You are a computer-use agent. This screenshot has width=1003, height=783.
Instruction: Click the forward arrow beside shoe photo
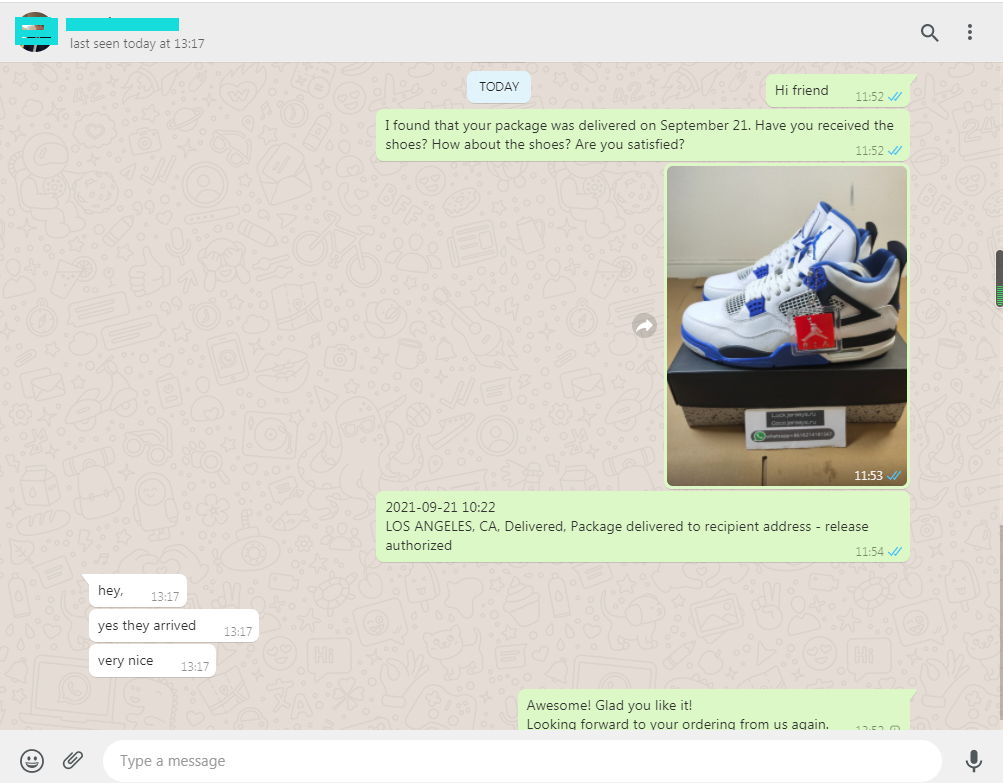click(644, 326)
